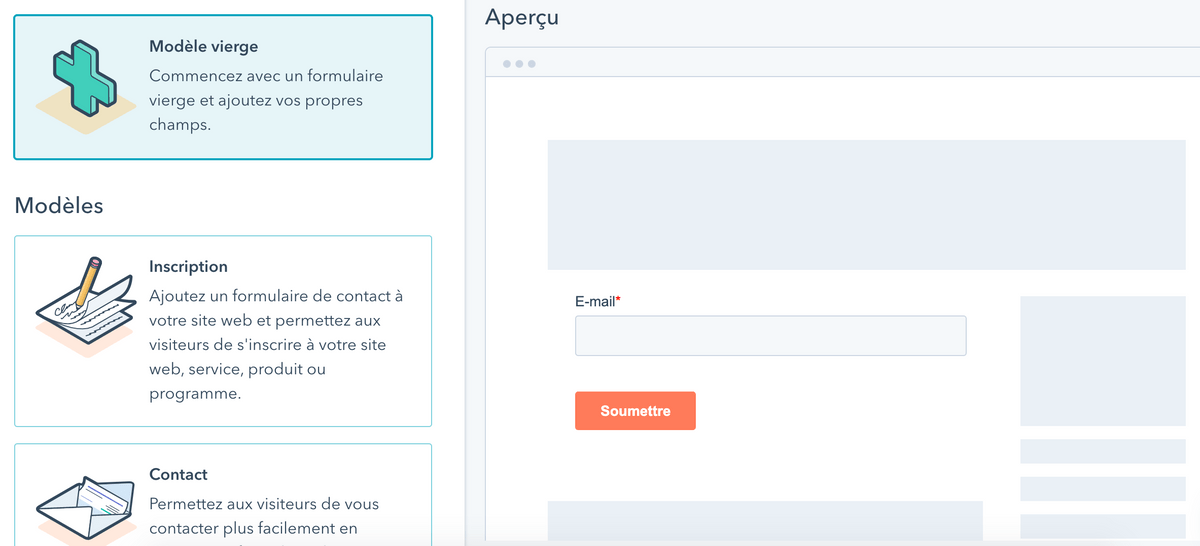
Task: Pick the Contact template title
Action: click(x=178, y=474)
